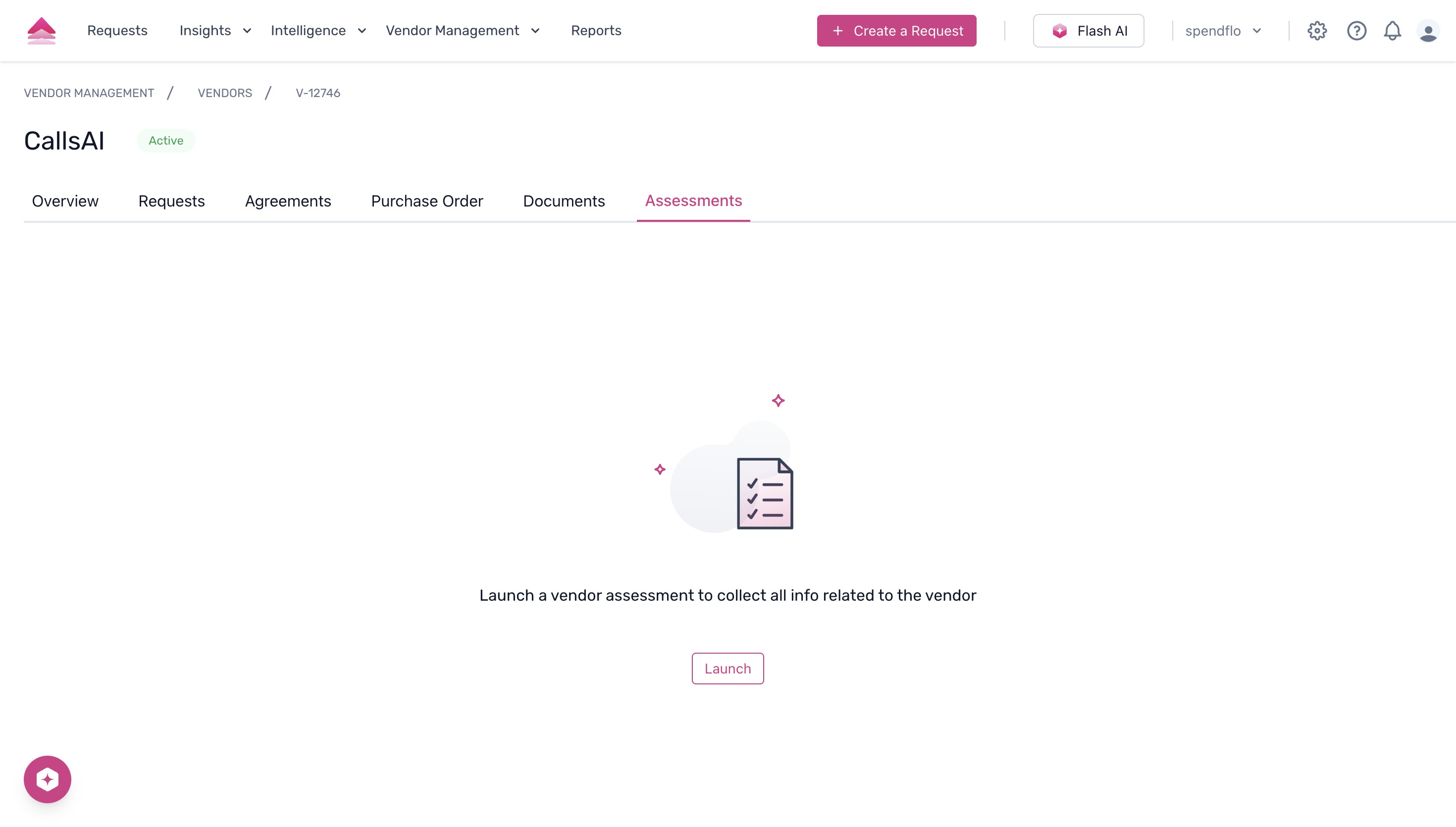1456x827 pixels.
Task: View the Documents tab
Action: (563, 201)
